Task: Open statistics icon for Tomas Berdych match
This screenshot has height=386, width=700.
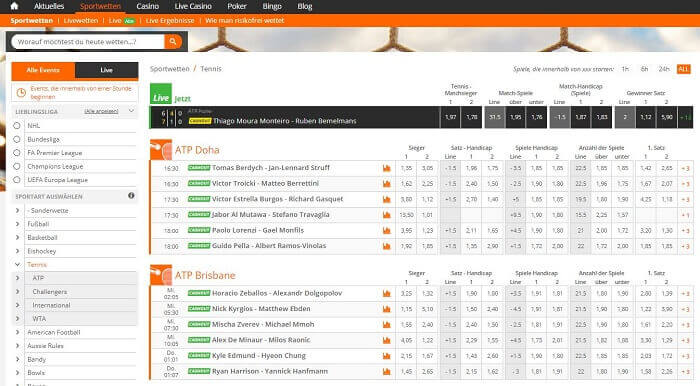Action: tap(387, 168)
